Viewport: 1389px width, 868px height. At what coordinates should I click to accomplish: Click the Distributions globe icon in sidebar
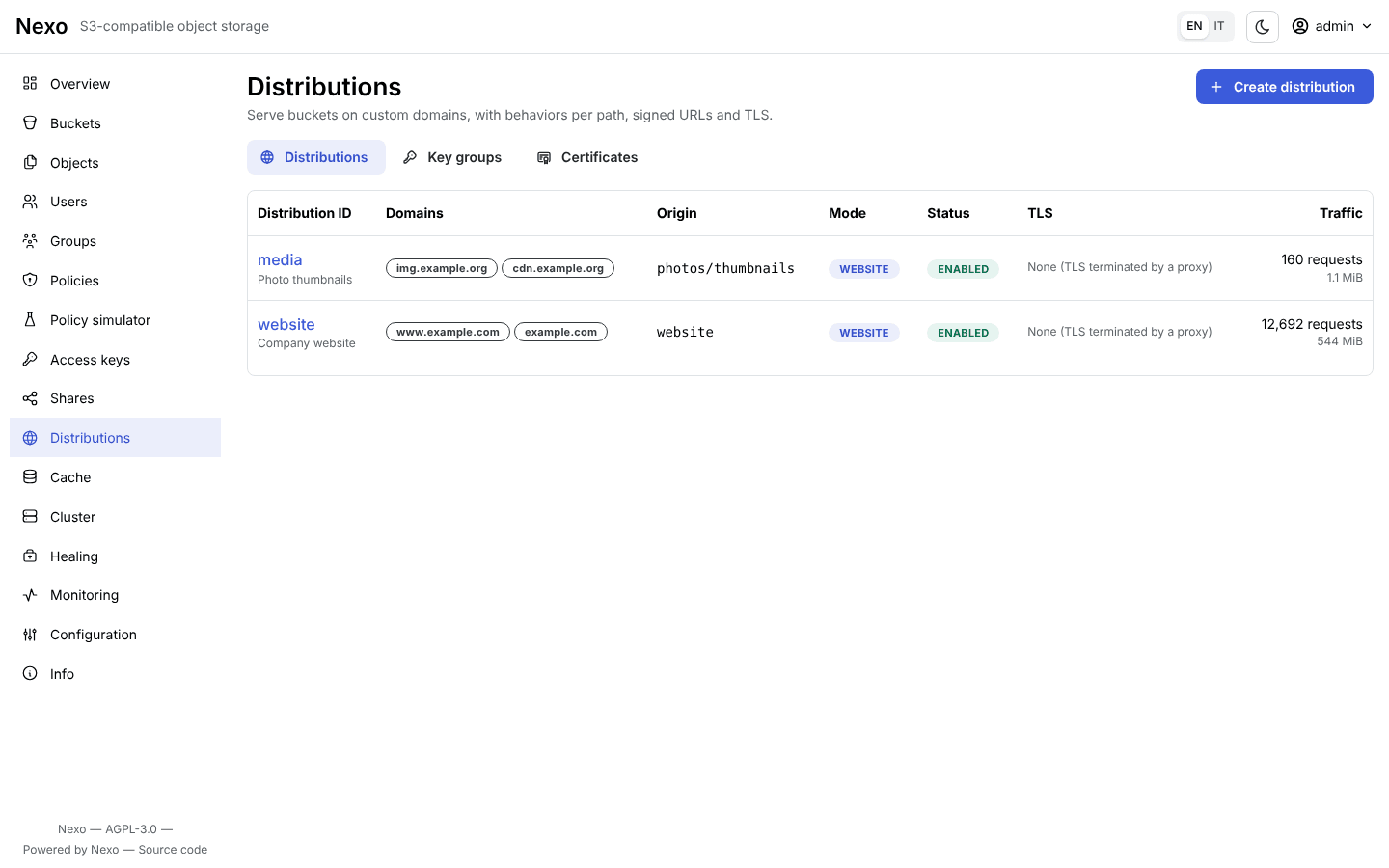[30, 438]
